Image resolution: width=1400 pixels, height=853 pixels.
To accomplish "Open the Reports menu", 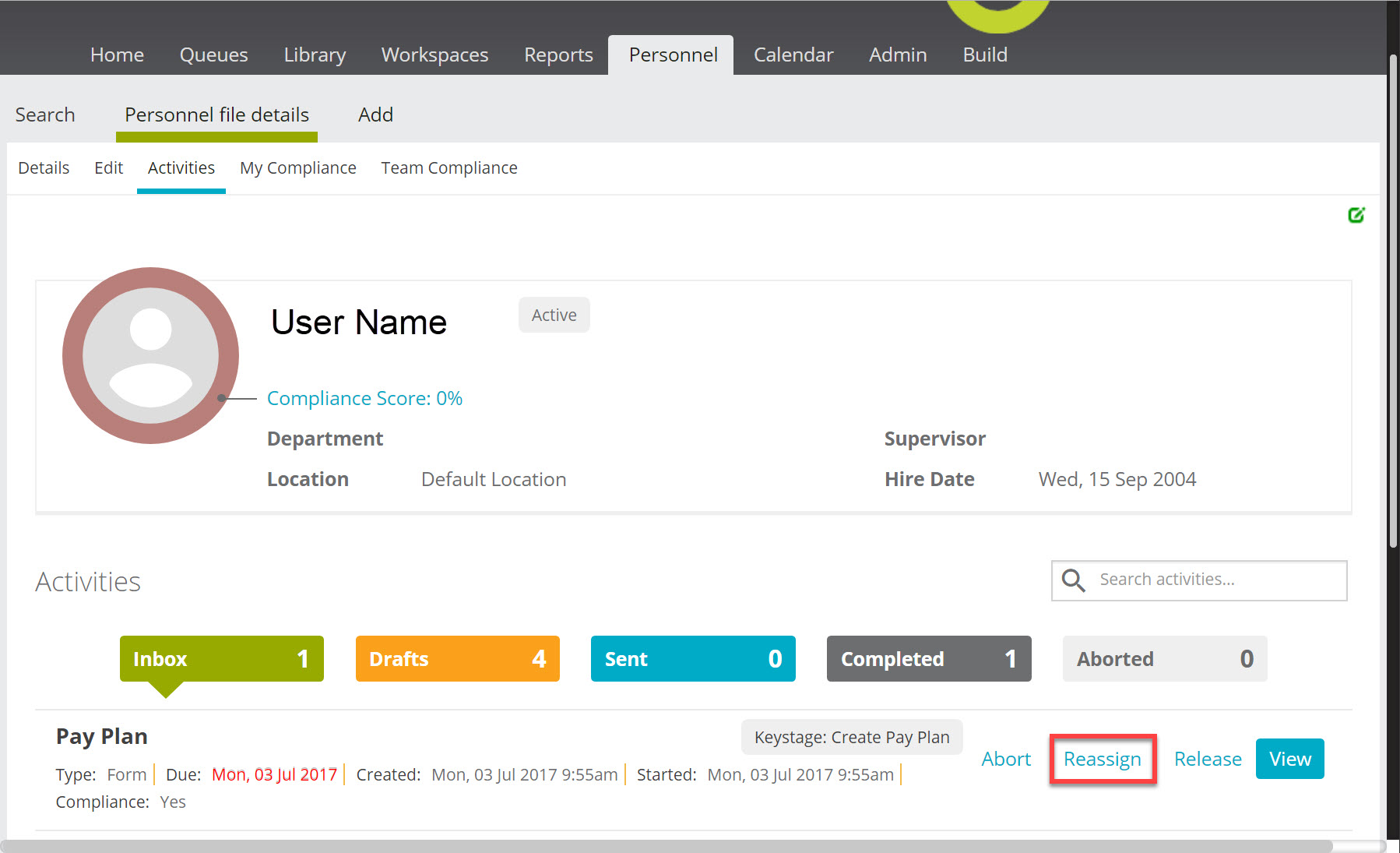I will pyautogui.click(x=558, y=55).
